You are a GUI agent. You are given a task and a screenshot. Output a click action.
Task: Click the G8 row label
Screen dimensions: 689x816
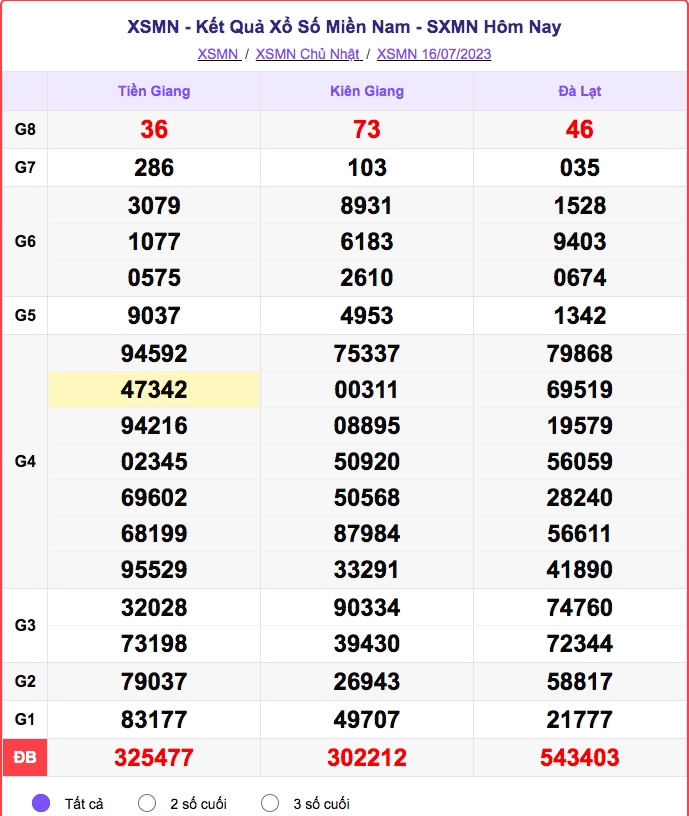[25, 129]
